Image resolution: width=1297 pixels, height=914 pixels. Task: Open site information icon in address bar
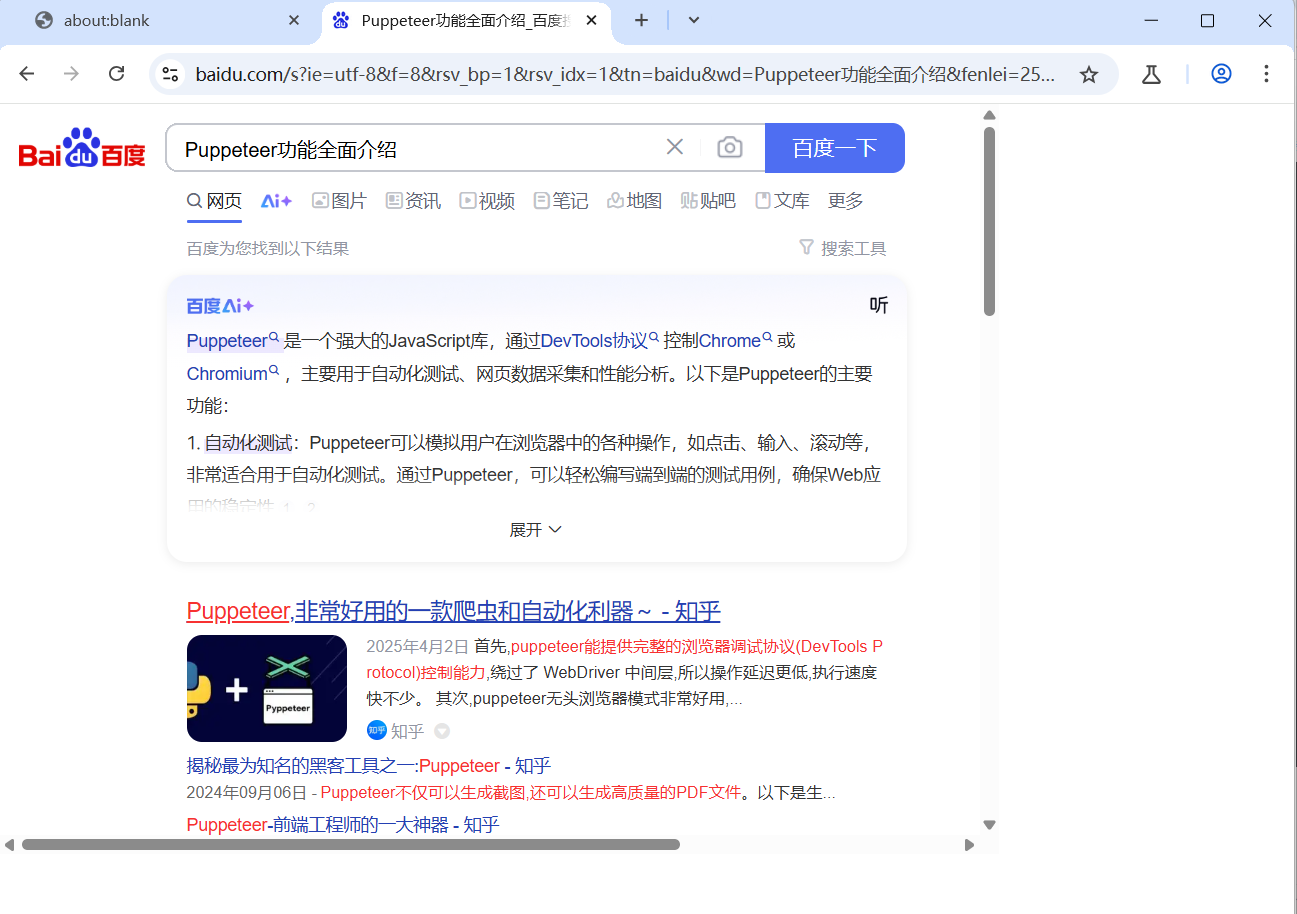(x=170, y=74)
